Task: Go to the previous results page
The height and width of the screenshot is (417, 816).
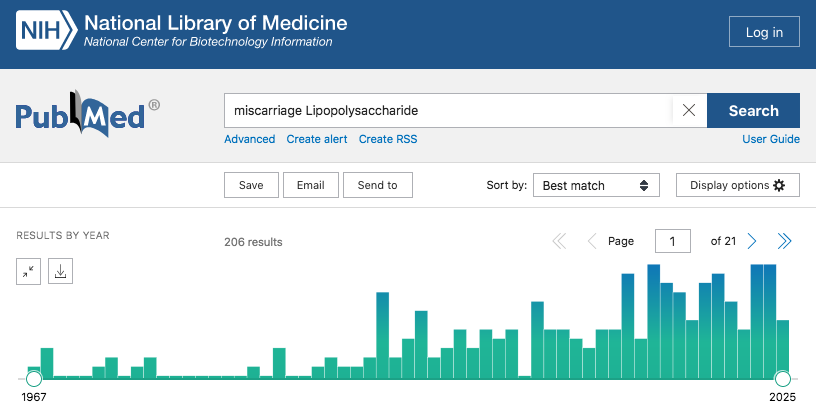Action: [592, 241]
